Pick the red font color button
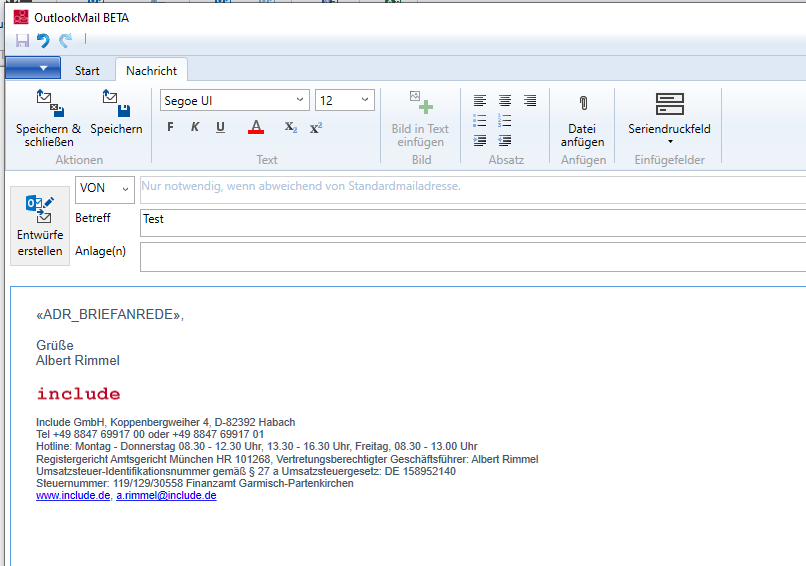Image resolution: width=806 pixels, height=566 pixels. (x=256, y=127)
